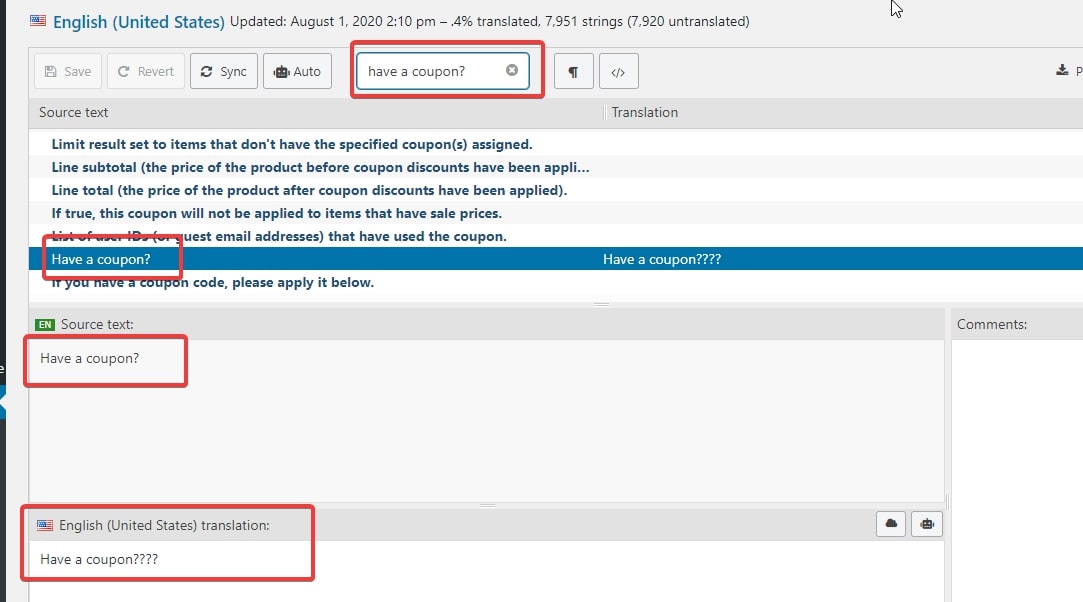
Task: Select row 'If you have a coupon code...'
Action: click(x=556, y=282)
